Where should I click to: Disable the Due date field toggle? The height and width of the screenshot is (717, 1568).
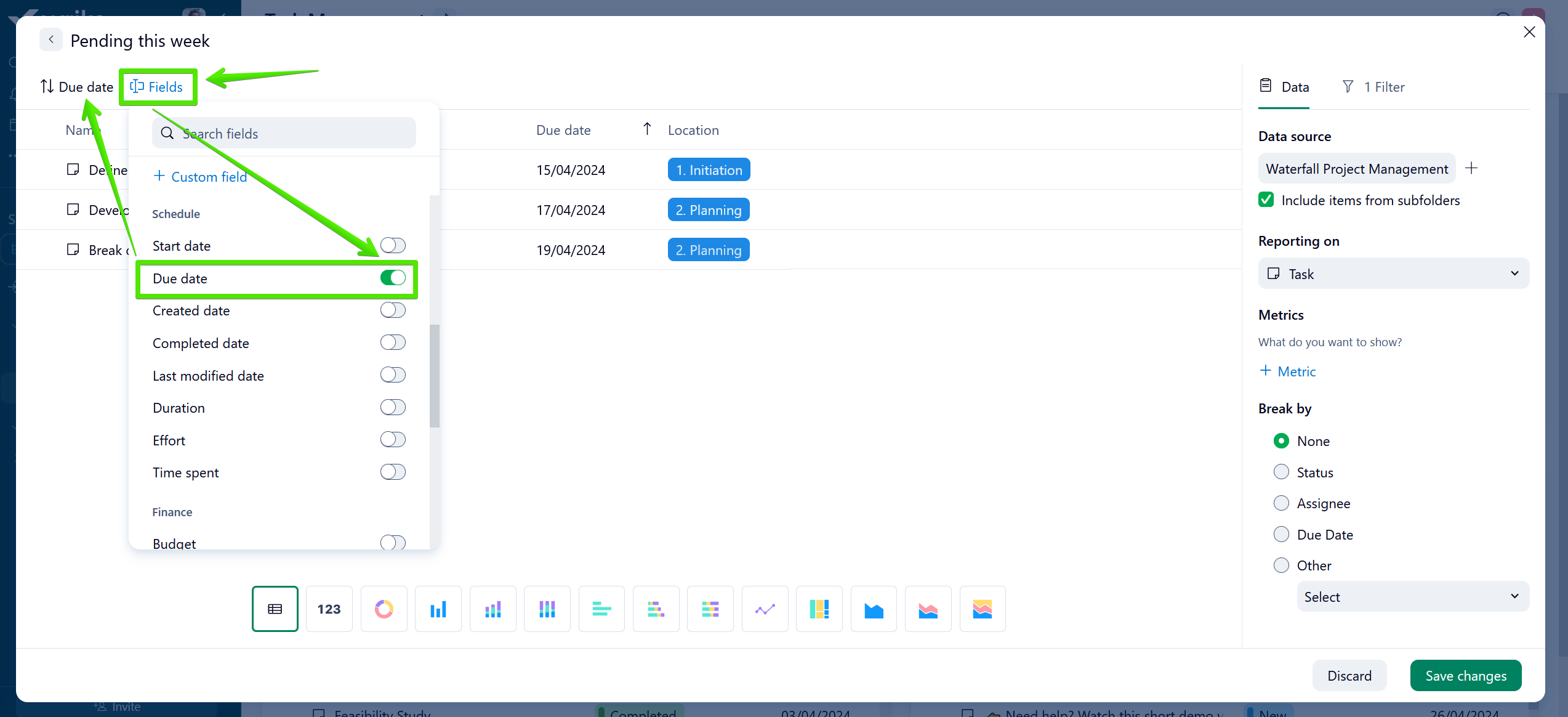tap(393, 278)
